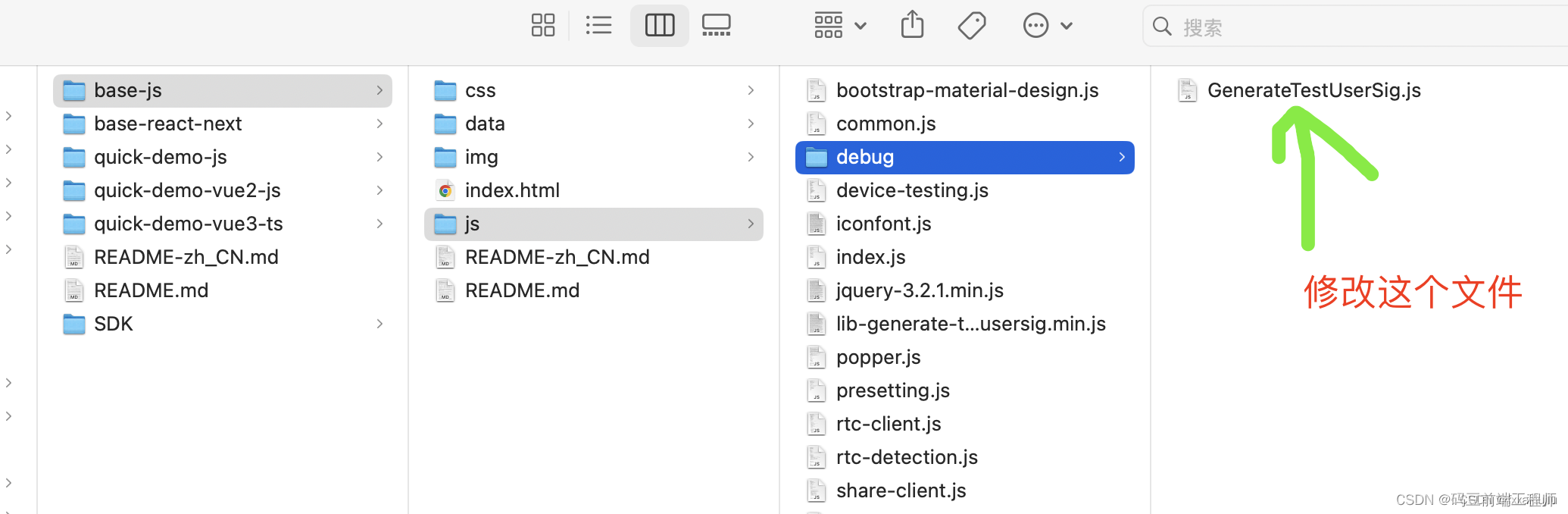Select the GenerateTestUserSig.js file
This screenshot has width=1568, height=514.
(1313, 90)
